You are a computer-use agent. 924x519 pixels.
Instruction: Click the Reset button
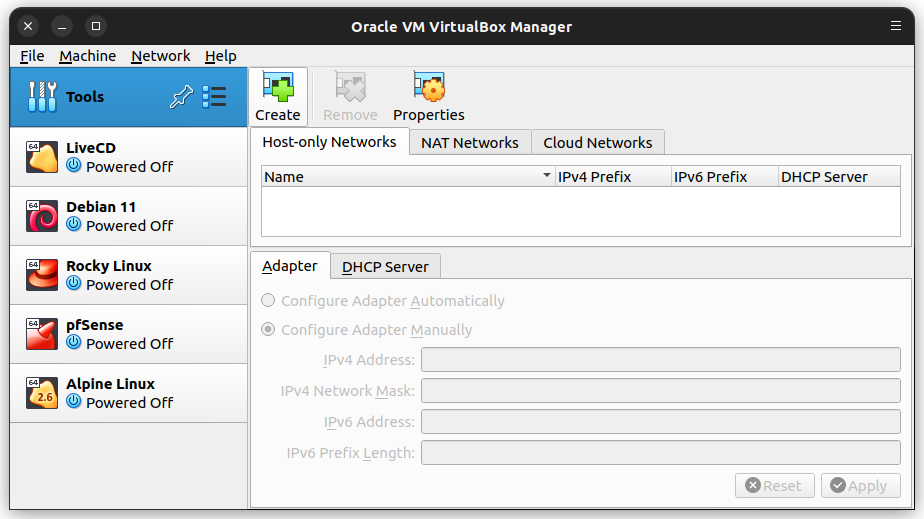[774, 485]
